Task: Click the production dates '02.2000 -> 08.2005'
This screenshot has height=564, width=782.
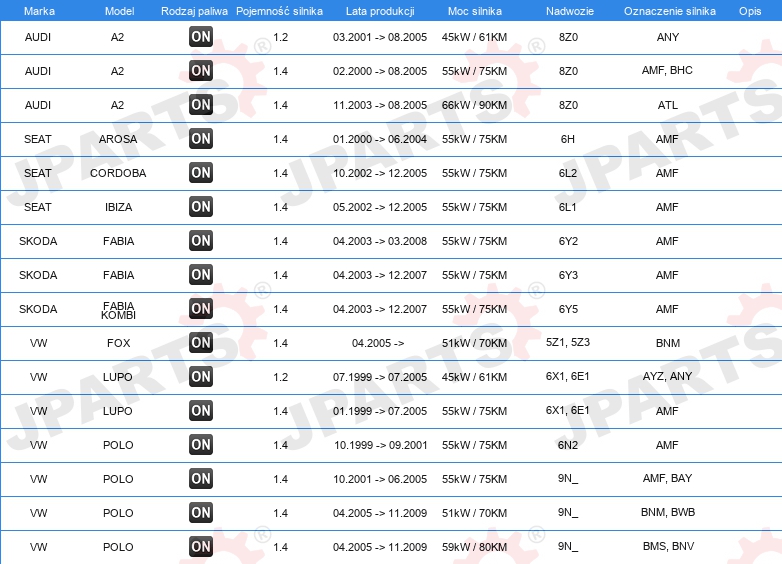Action: (x=380, y=71)
